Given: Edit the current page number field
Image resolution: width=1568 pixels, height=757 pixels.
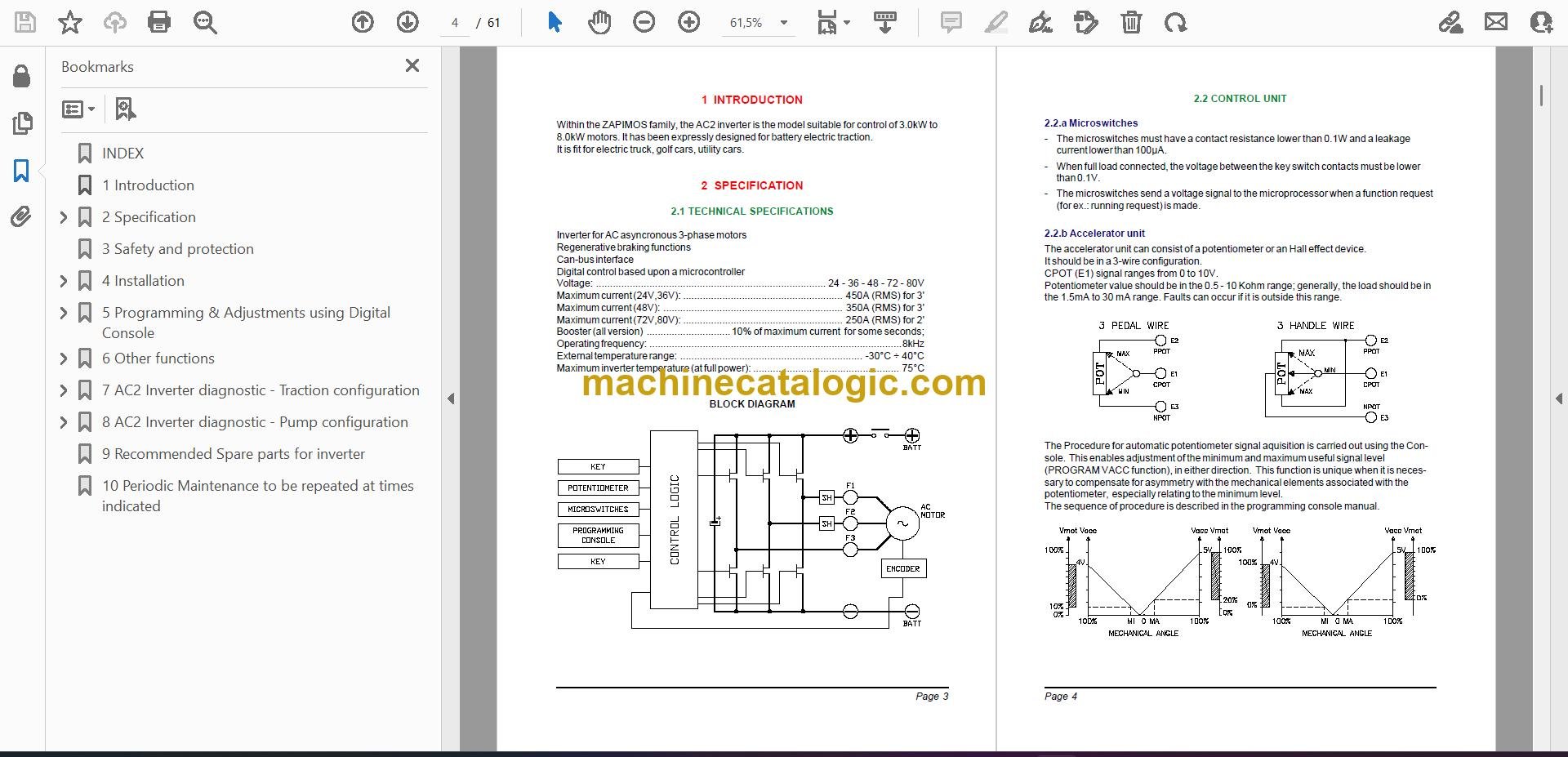Looking at the screenshot, I should (x=455, y=23).
